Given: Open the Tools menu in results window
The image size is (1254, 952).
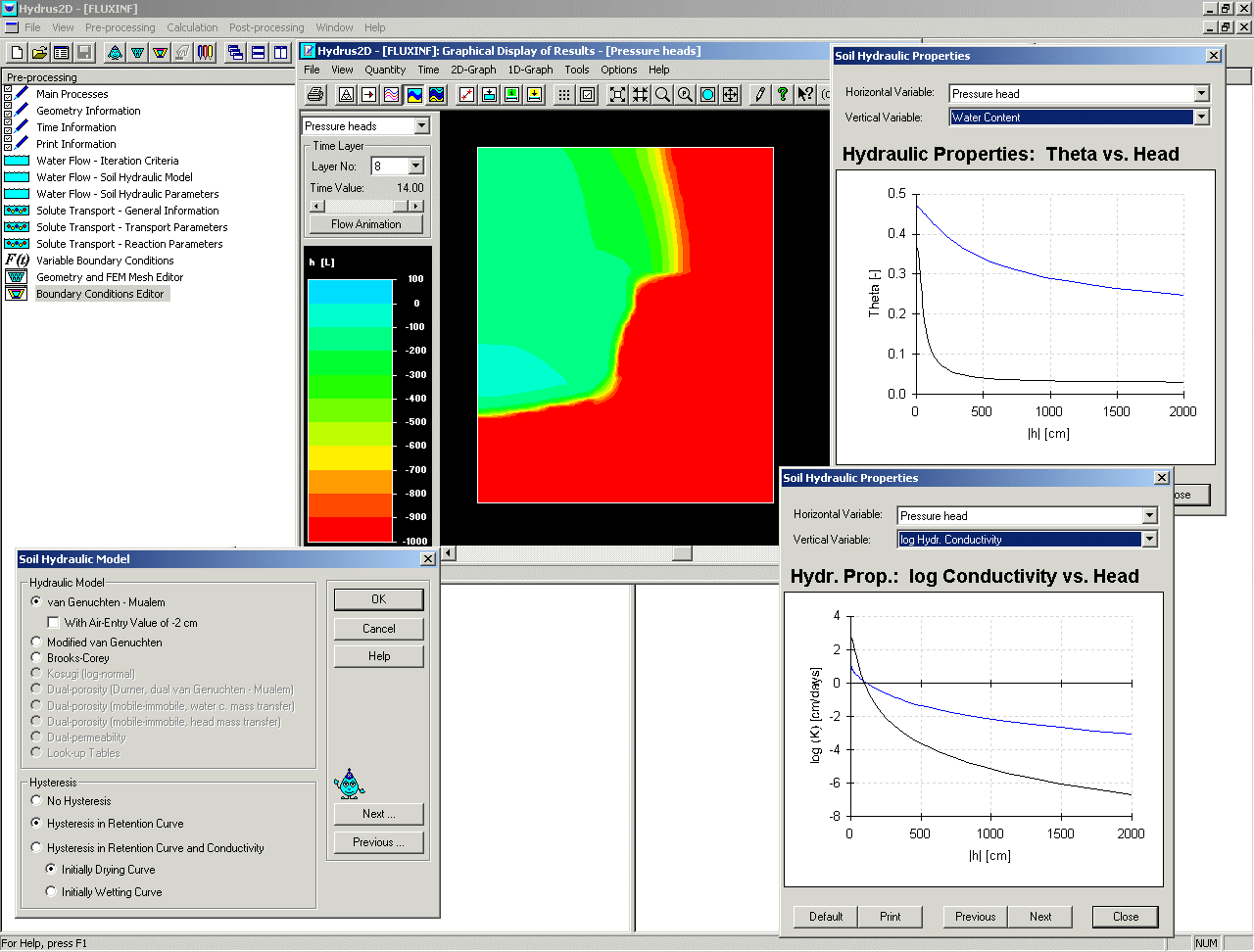Looking at the screenshot, I should [577, 70].
